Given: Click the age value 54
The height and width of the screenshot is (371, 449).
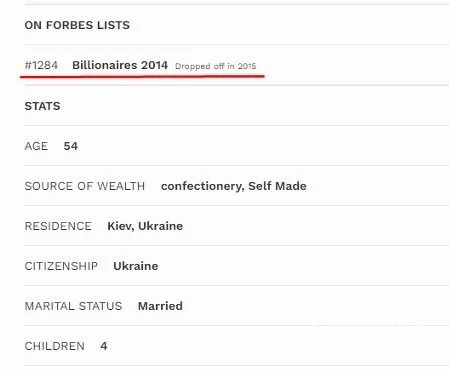Looking at the screenshot, I should tap(71, 146).
